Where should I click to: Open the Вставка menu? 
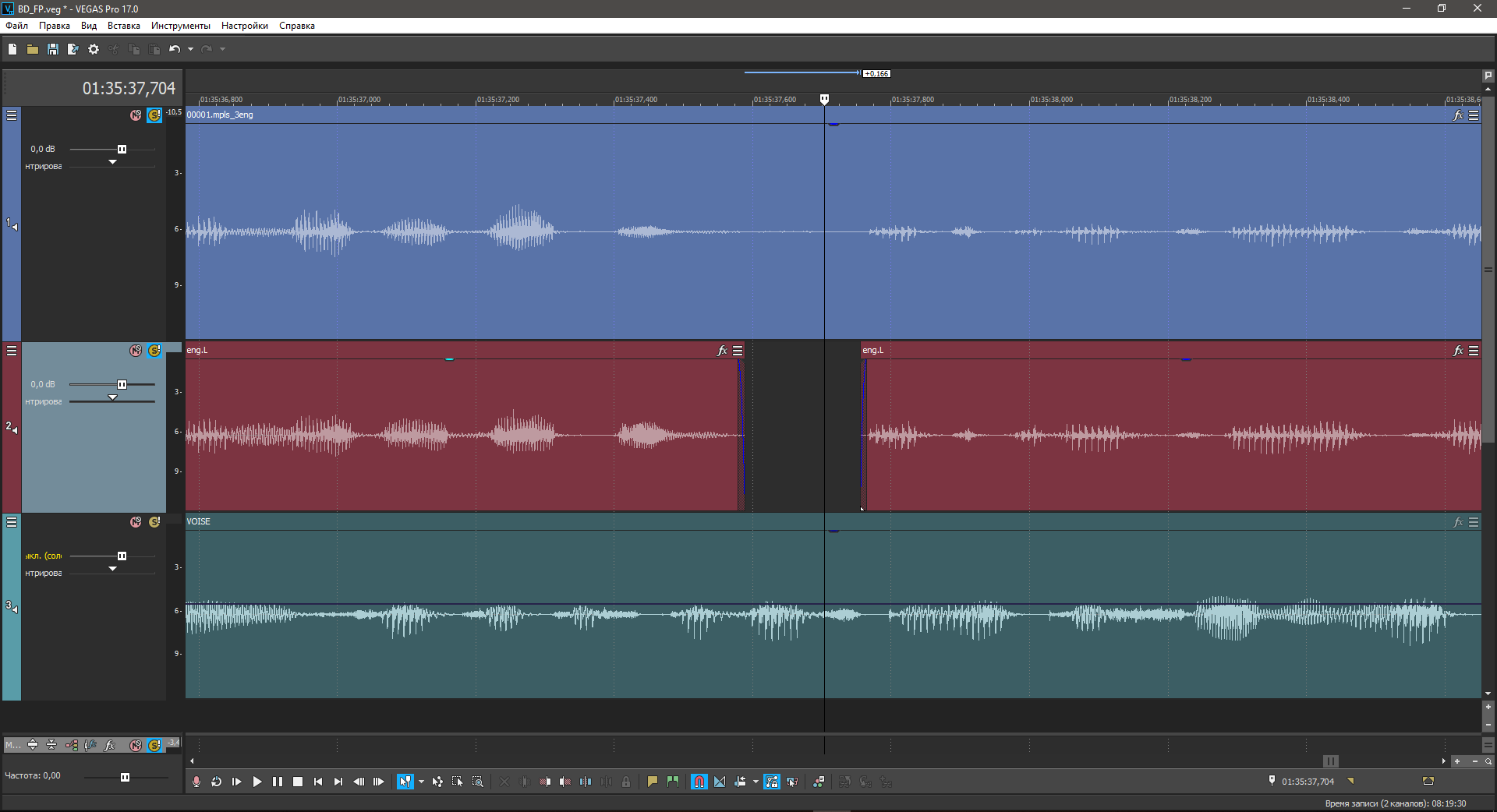[123, 26]
